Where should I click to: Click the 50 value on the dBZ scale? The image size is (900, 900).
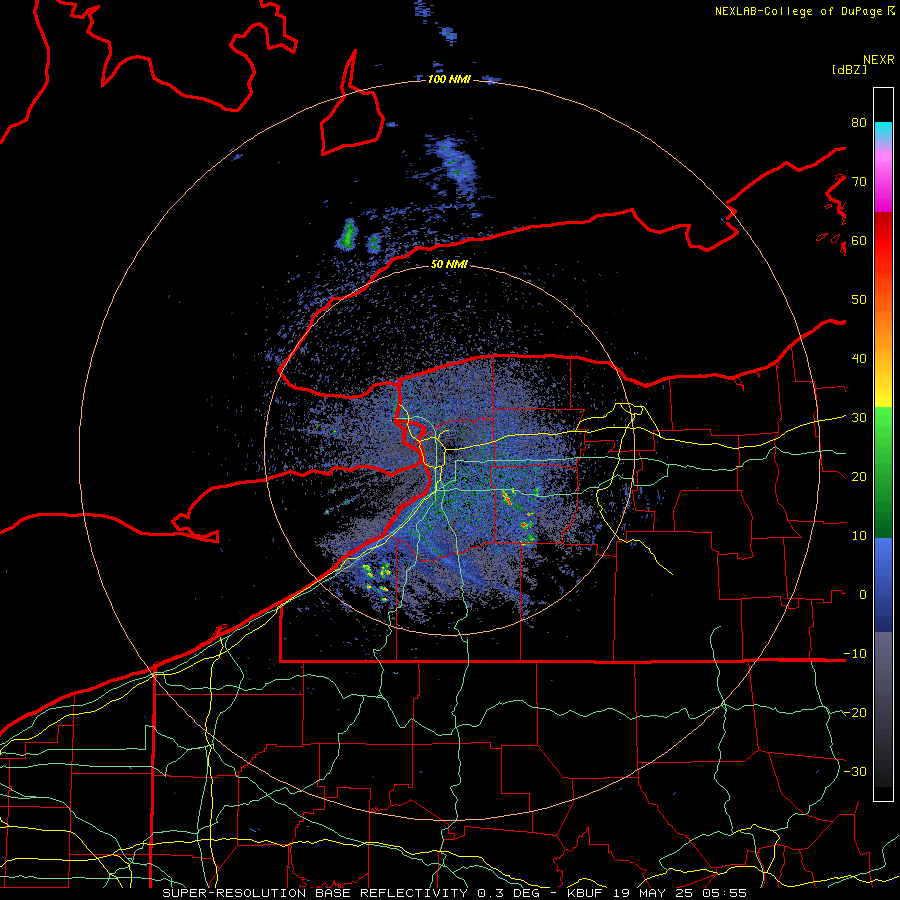pyautogui.click(x=859, y=300)
